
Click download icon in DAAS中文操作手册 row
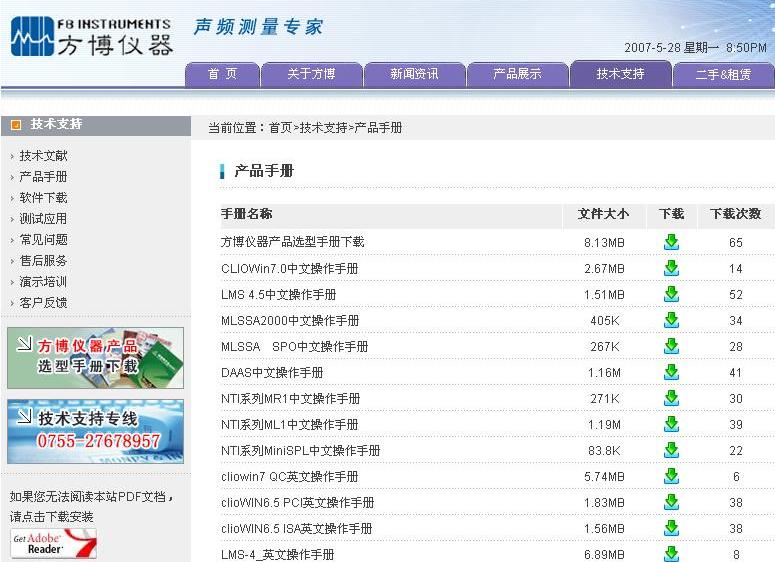[671, 372]
